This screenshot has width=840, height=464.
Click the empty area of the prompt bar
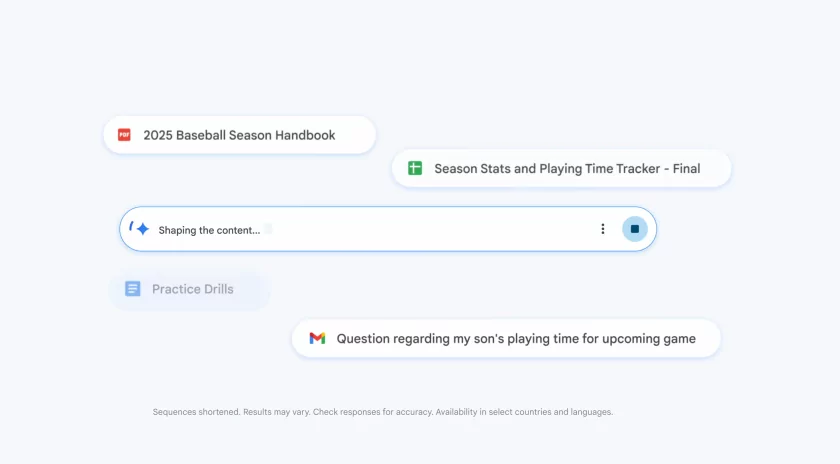[430, 229]
